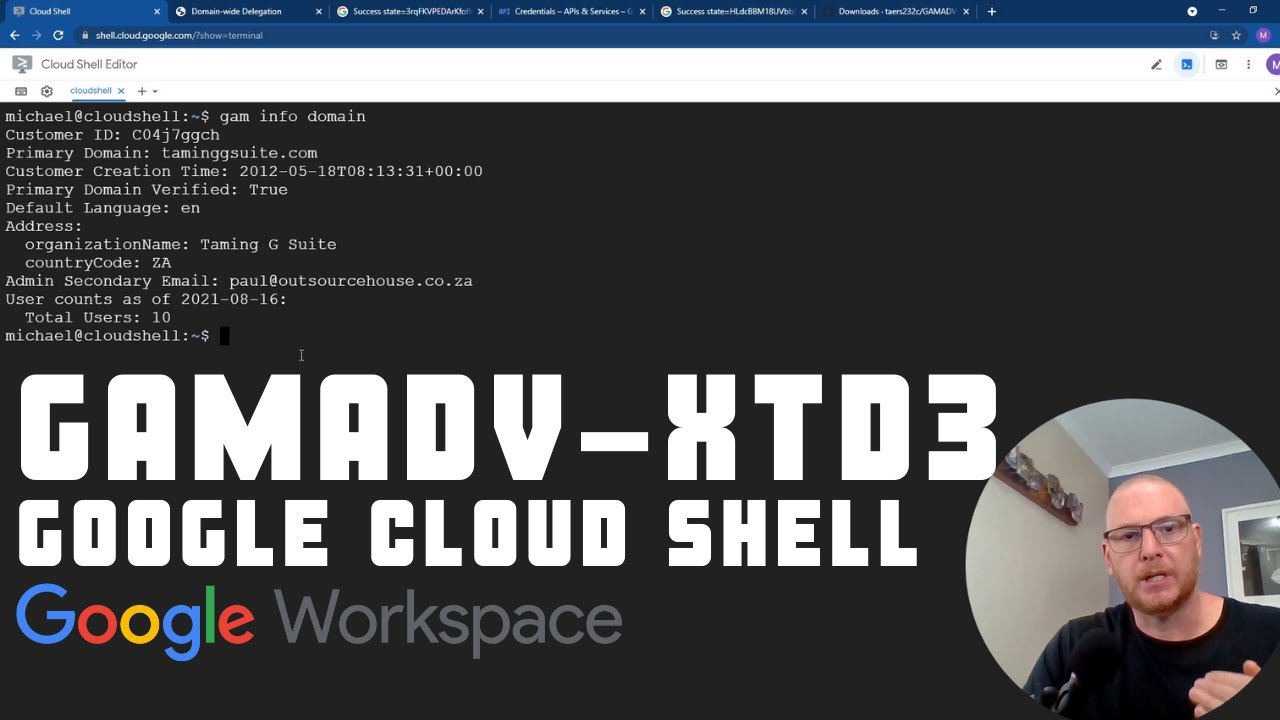Screen dimensions: 1280x720
Task: Click the address bar URL field
Action: [640, 35]
